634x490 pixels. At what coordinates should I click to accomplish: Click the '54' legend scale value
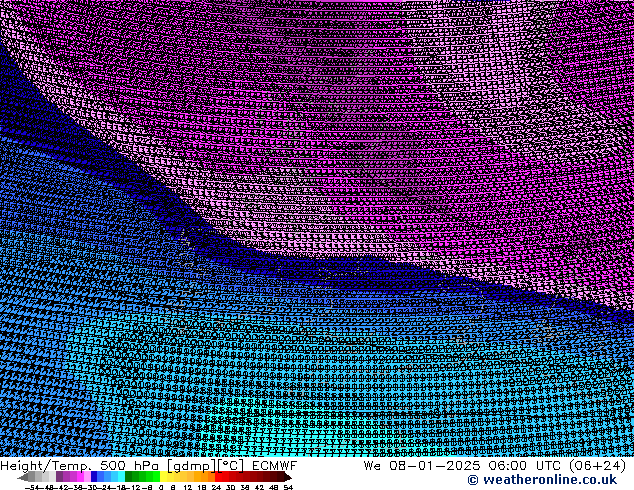[288, 487]
